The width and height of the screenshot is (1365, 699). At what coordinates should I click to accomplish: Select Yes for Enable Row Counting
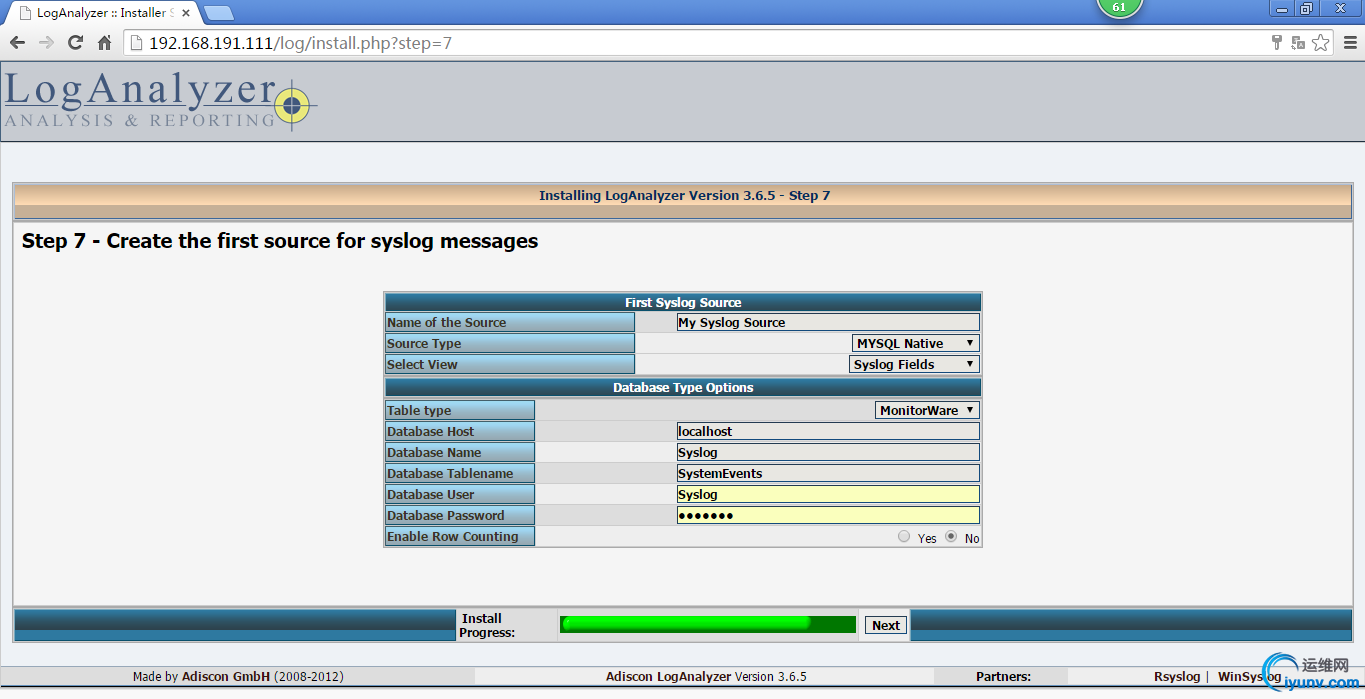[904, 537]
